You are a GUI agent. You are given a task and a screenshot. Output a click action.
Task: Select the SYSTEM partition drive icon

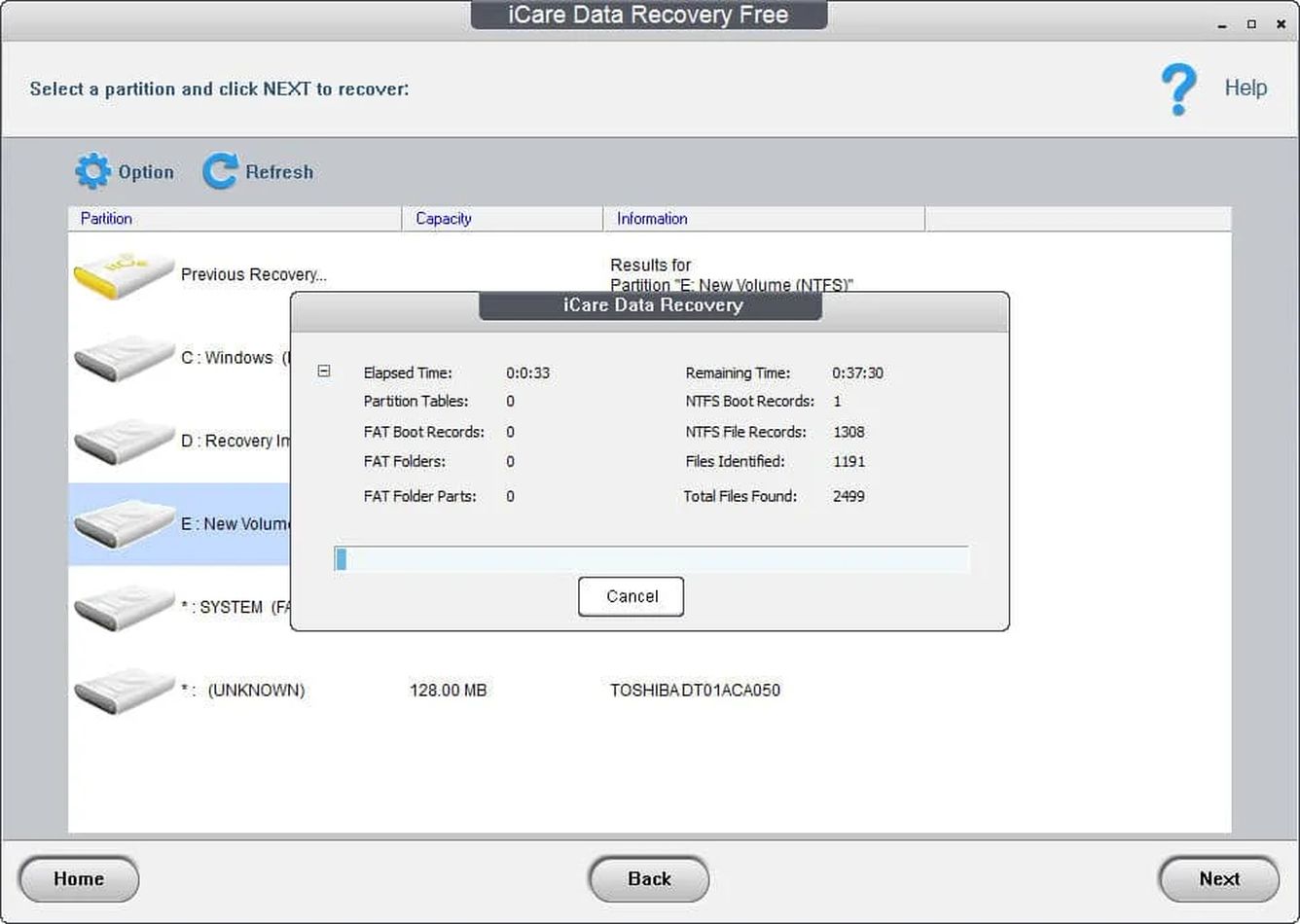(x=124, y=607)
